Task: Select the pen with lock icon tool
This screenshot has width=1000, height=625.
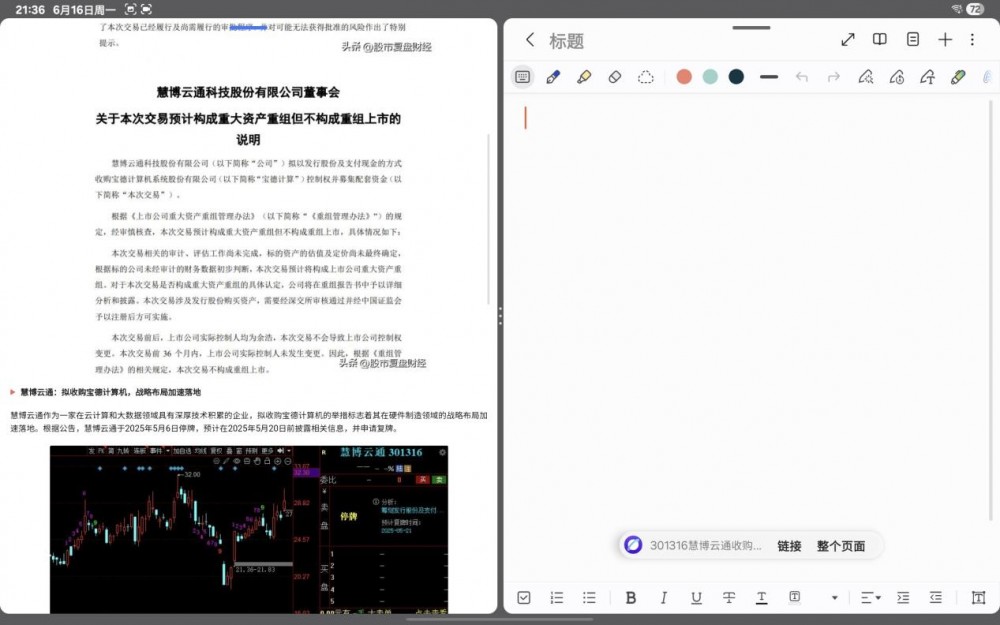Action: coord(897,77)
